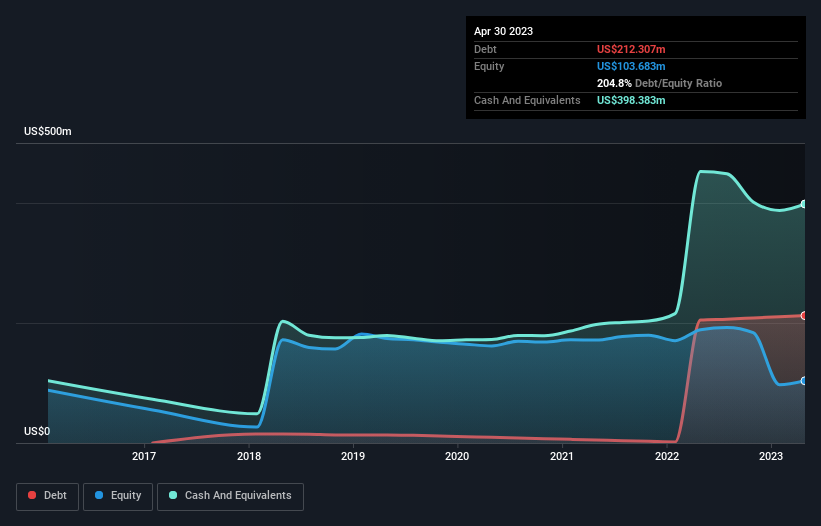Click the 2023 x-axis label
The height and width of the screenshot is (526, 821).
pos(771,456)
